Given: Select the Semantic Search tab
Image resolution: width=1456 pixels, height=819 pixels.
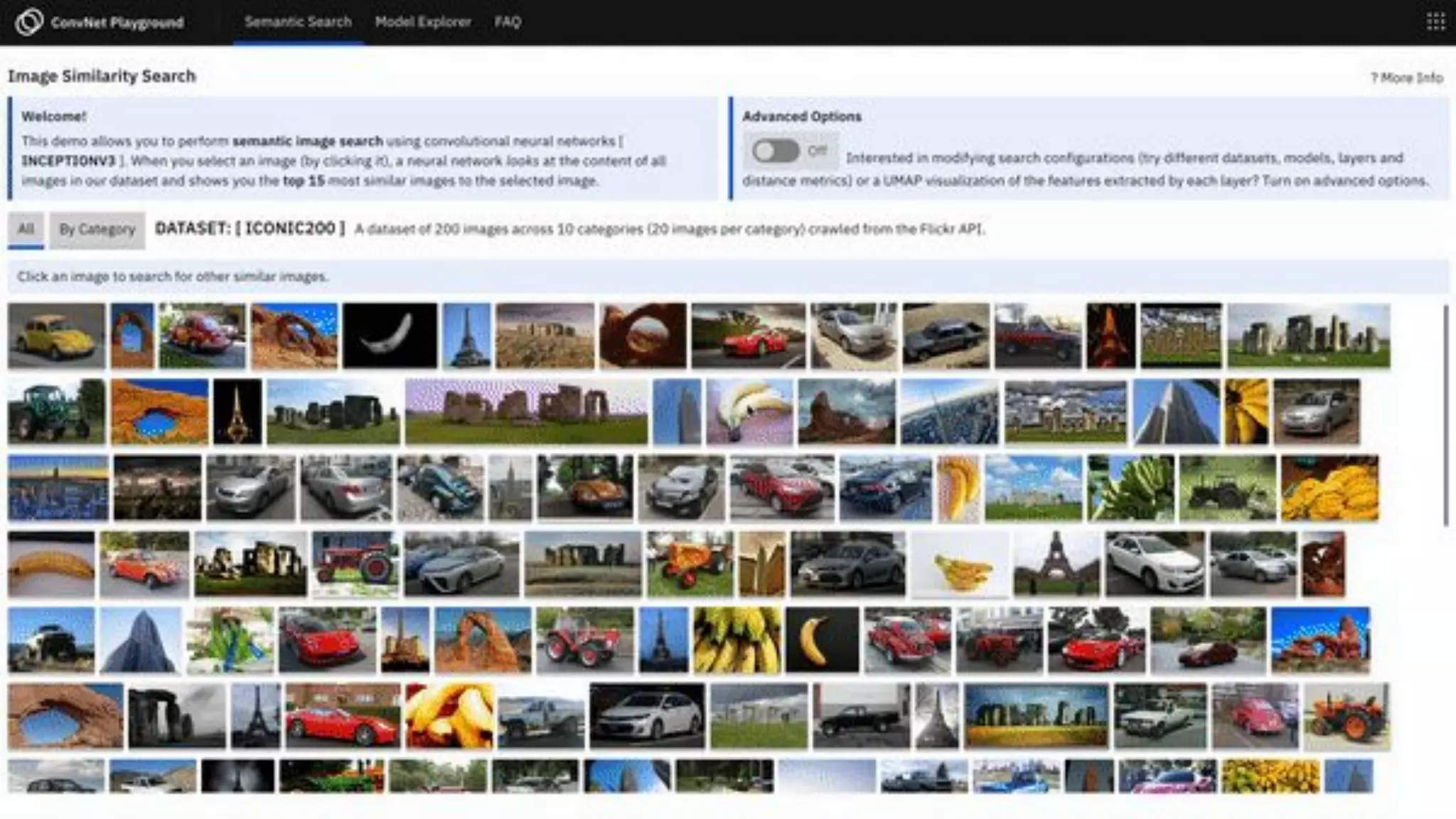Looking at the screenshot, I should [298, 22].
